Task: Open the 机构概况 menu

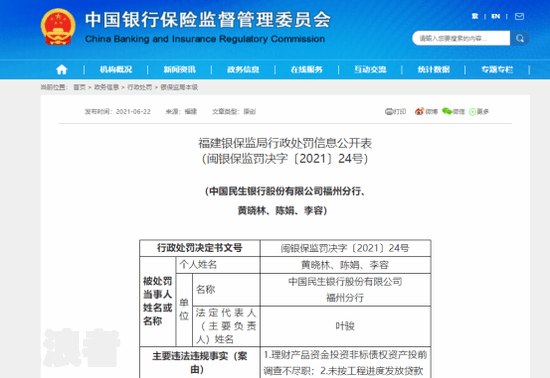Action: (x=116, y=69)
